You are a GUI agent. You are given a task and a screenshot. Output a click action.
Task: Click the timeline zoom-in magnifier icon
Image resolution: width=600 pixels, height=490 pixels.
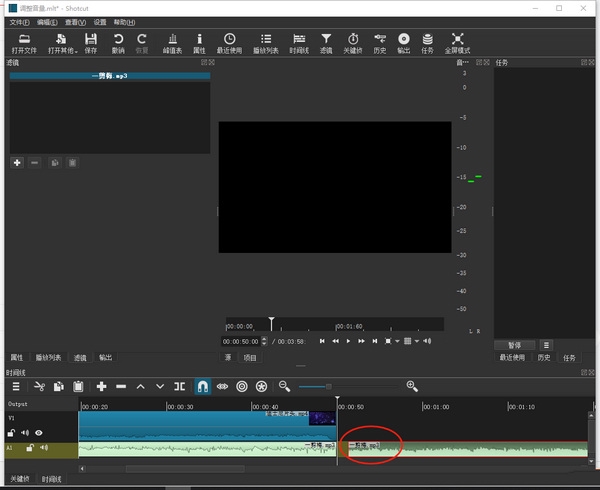click(x=411, y=386)
